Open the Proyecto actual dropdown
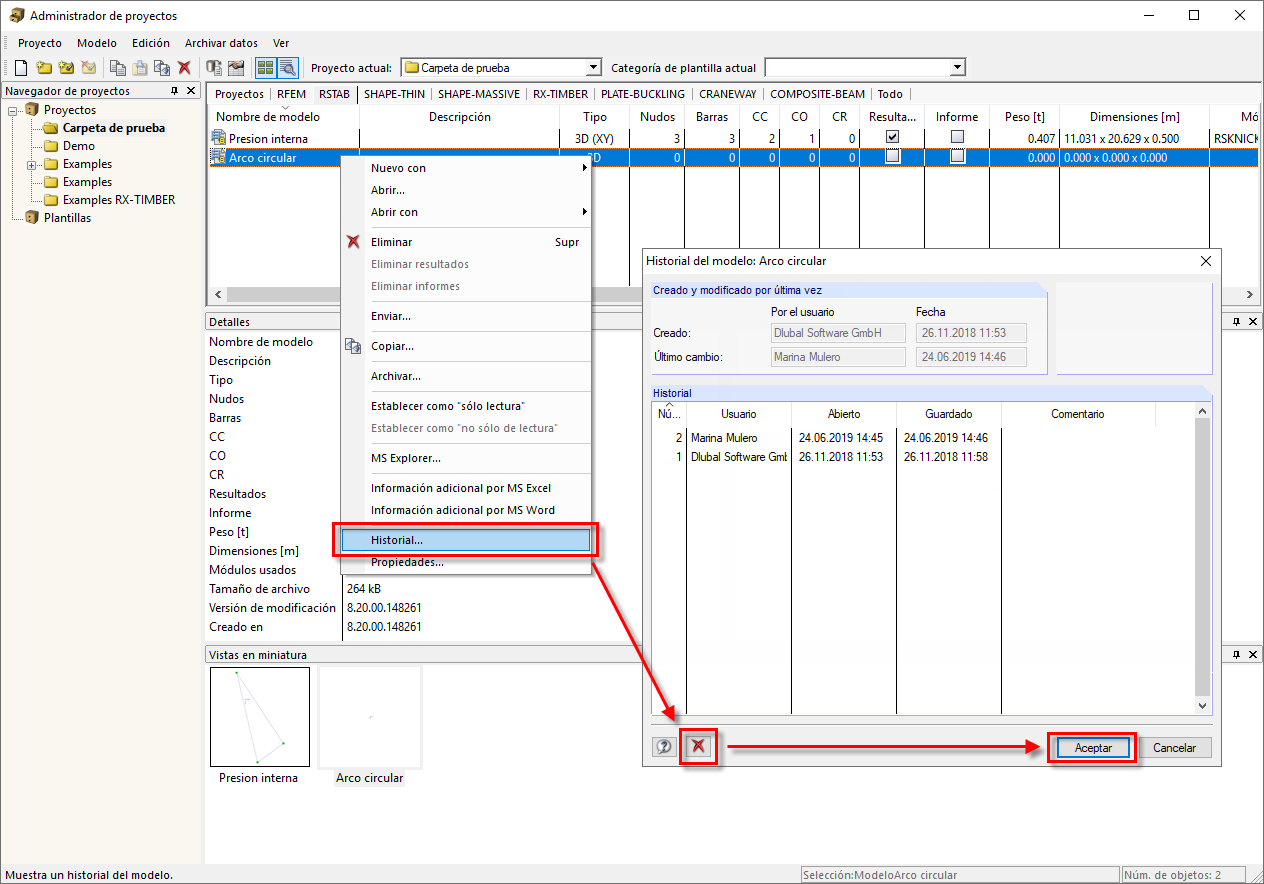 [595, 67]
